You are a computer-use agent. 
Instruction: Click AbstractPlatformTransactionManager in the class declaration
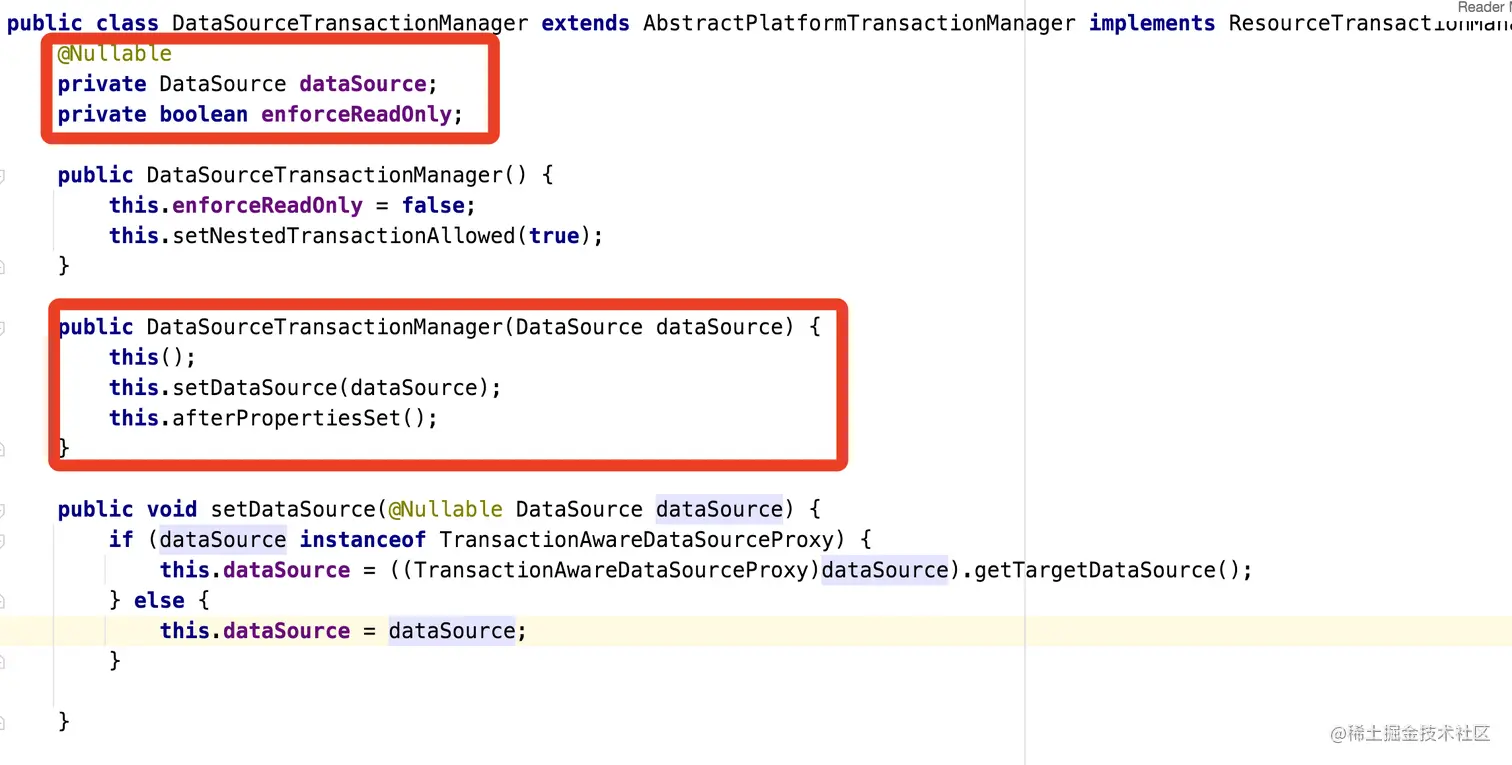tap(860, 22)
